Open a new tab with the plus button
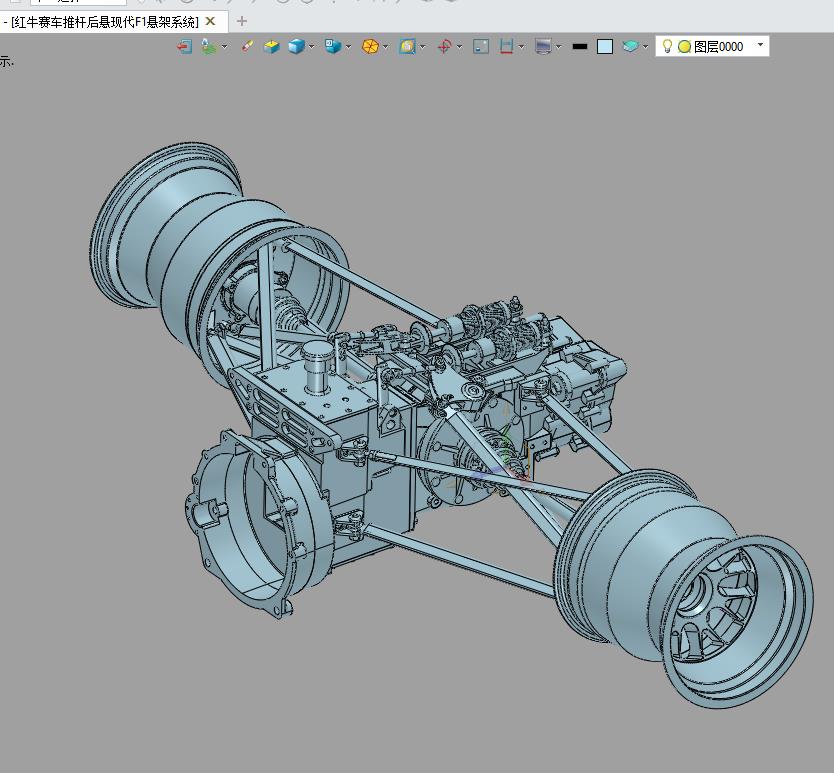The width and height of the screenshot is (834, 773). point(241,21)
